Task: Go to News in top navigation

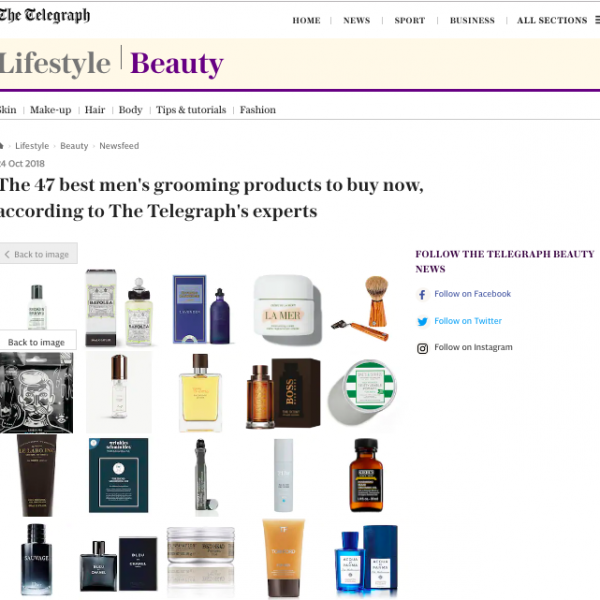Action: coord(357,20)
